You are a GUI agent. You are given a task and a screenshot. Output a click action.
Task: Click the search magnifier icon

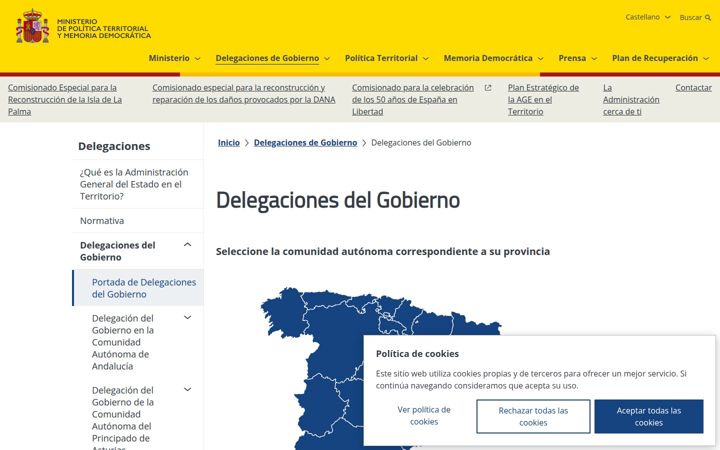(x=708, y=17)
